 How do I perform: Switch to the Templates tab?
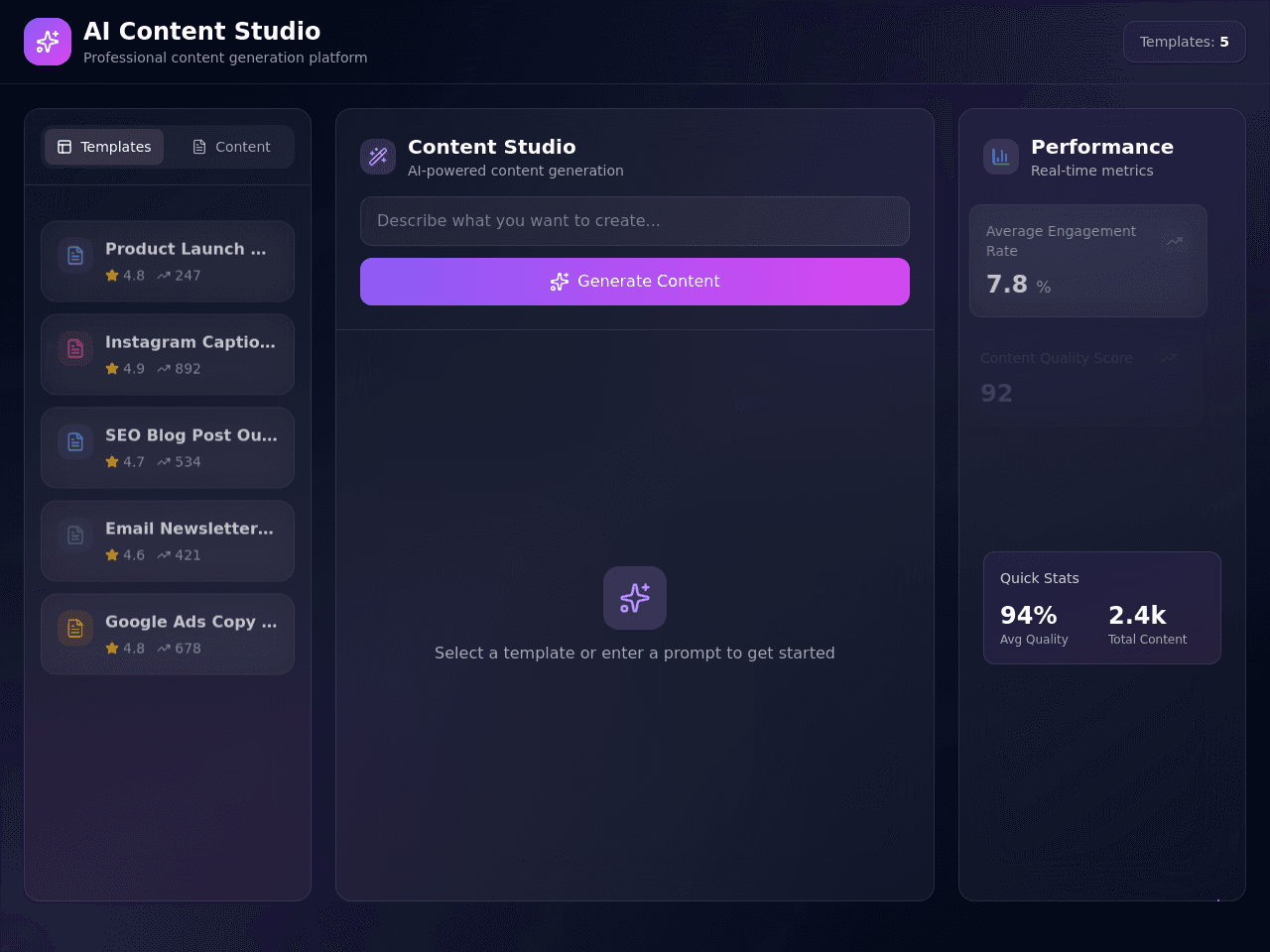[x=104, y=147]
